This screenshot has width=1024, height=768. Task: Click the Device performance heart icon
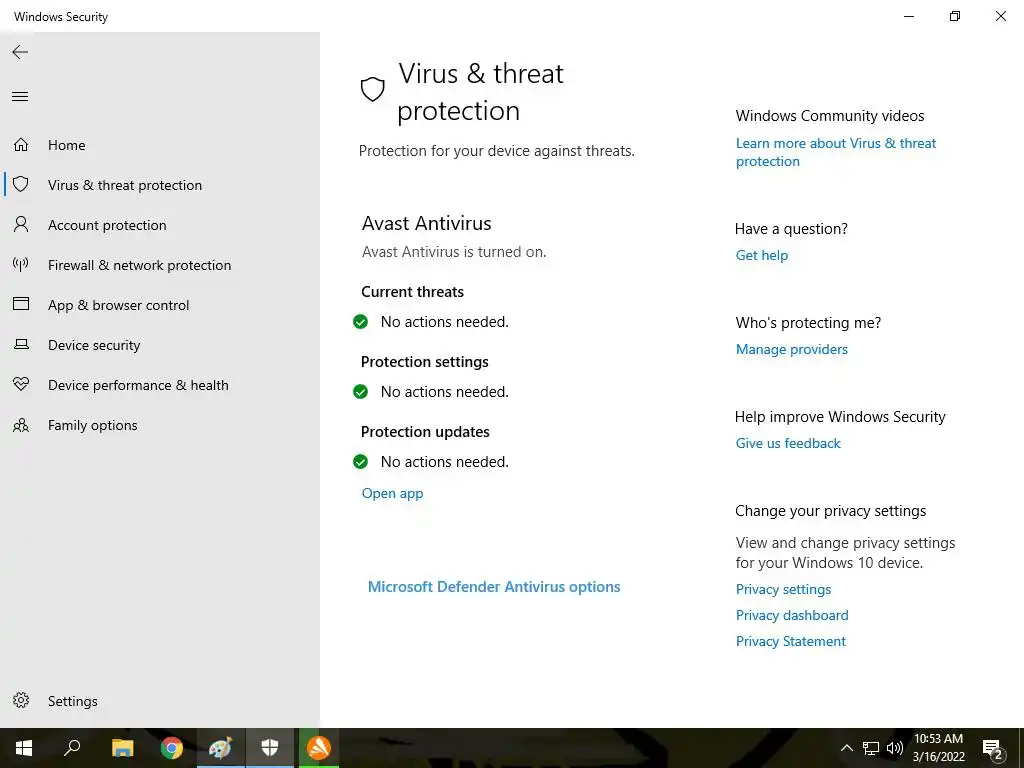pyautogui.click(x=21, y=384)
